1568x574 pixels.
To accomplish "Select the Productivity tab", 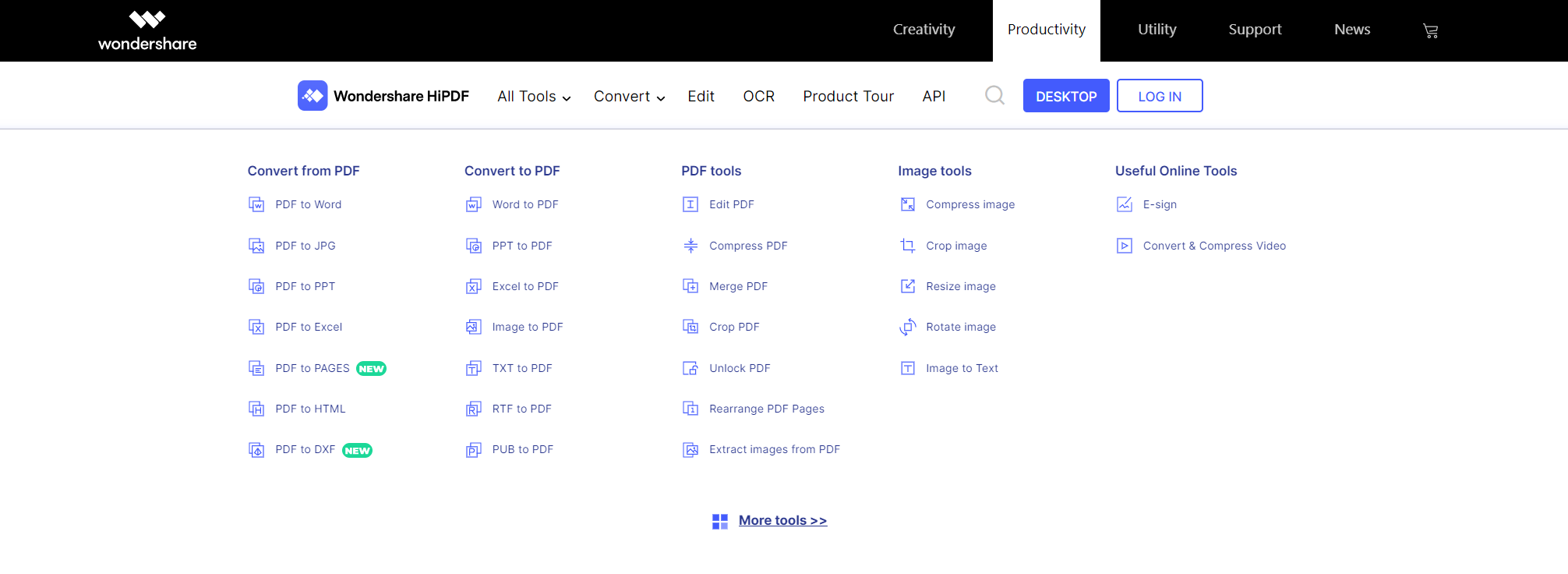I will (x=1046, y=30).
